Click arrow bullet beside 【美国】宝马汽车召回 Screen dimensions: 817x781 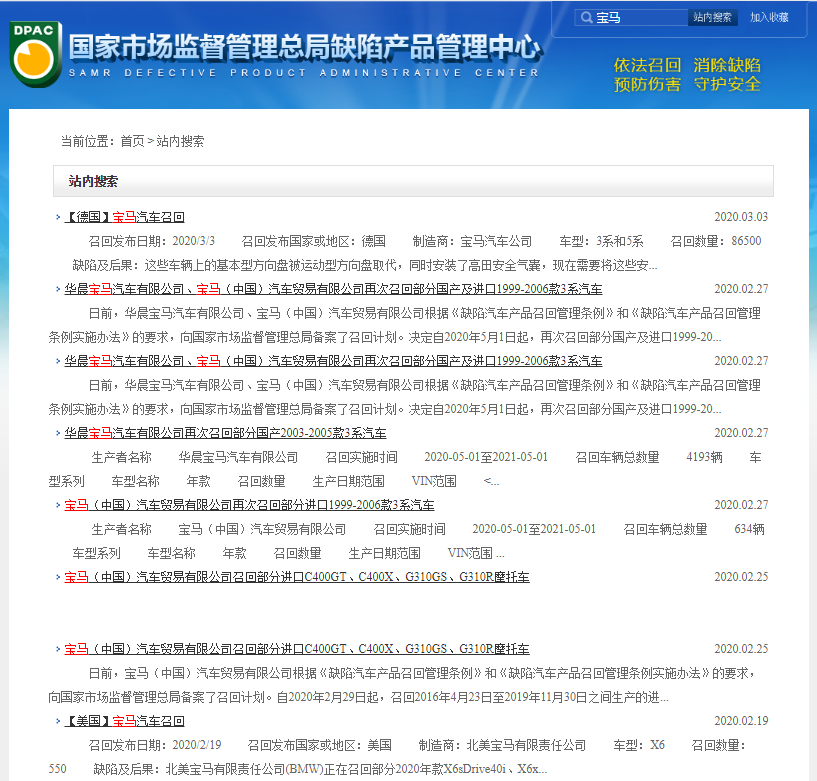[x=58, y=721]
